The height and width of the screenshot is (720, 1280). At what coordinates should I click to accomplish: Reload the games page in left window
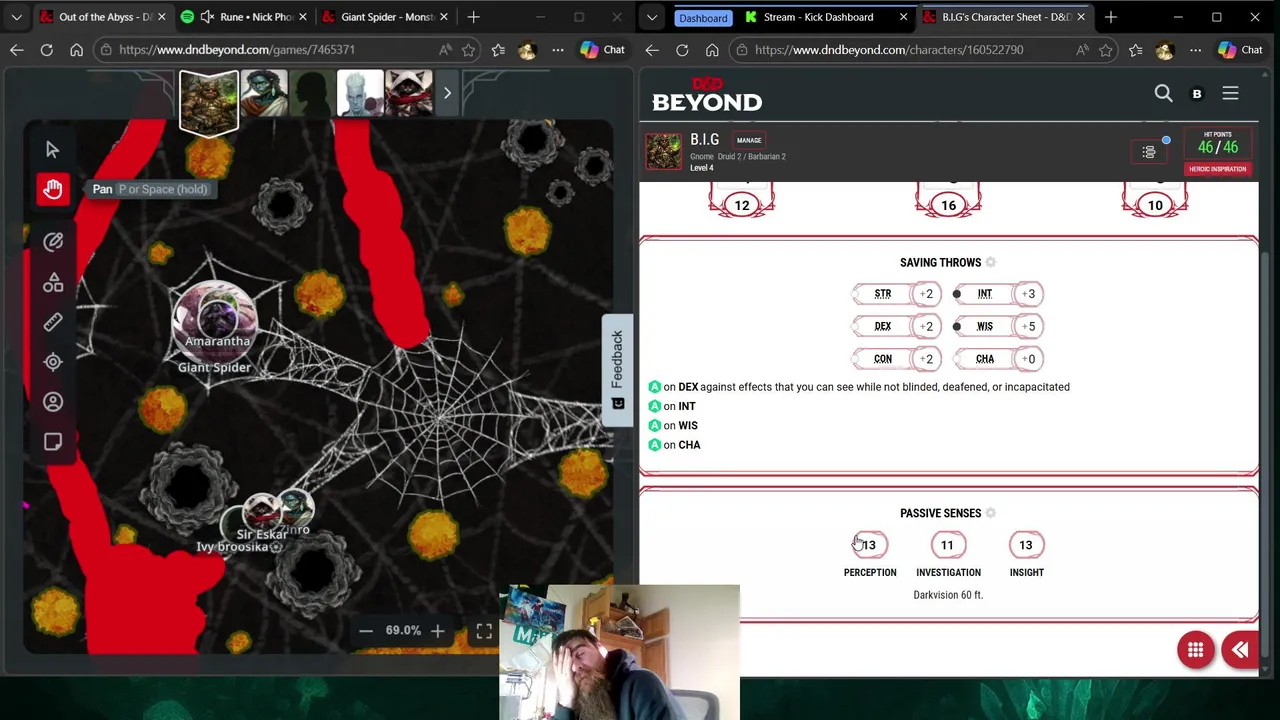click(x=46, y=50)
